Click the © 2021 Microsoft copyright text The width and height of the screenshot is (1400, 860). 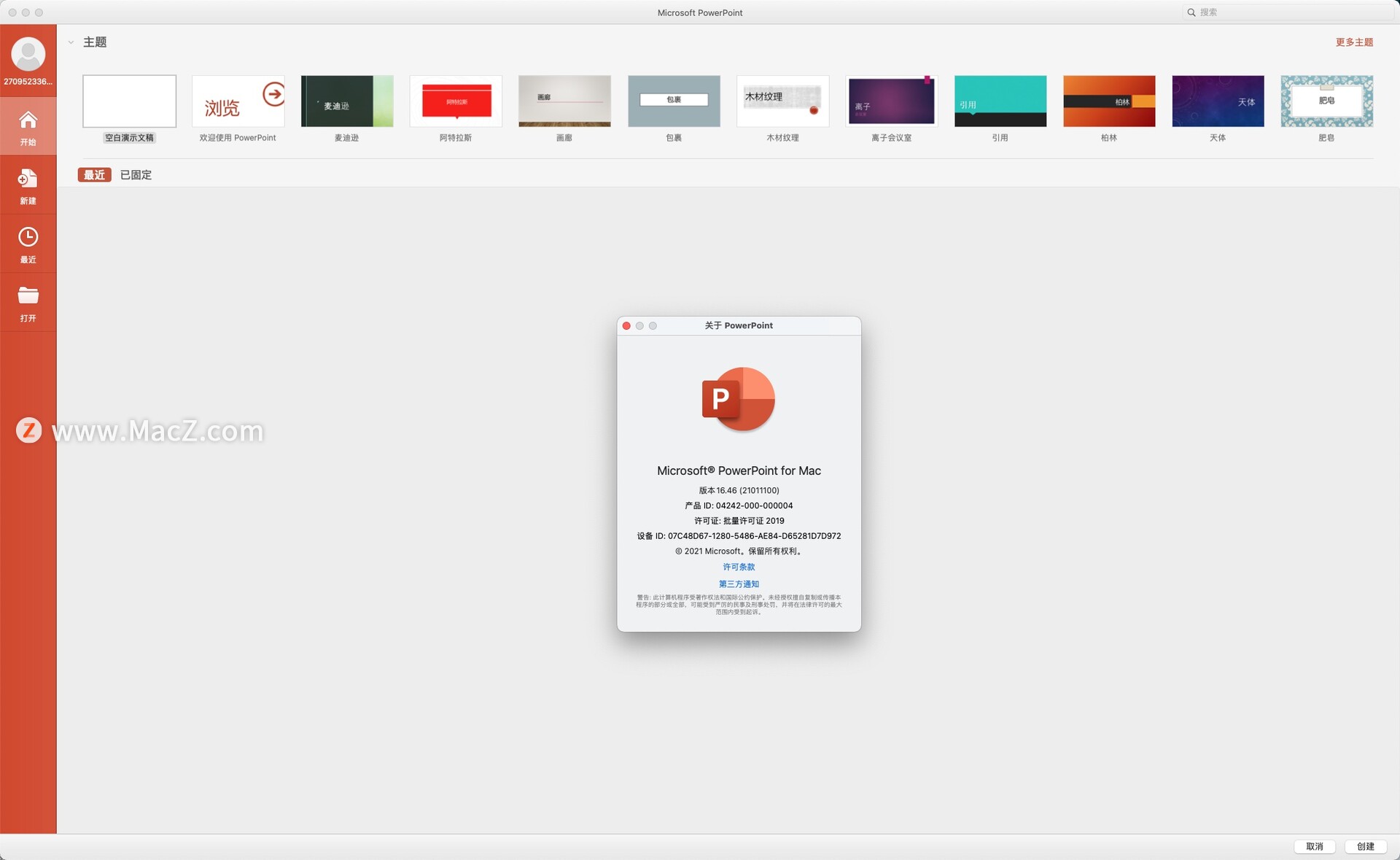(739, 551)
